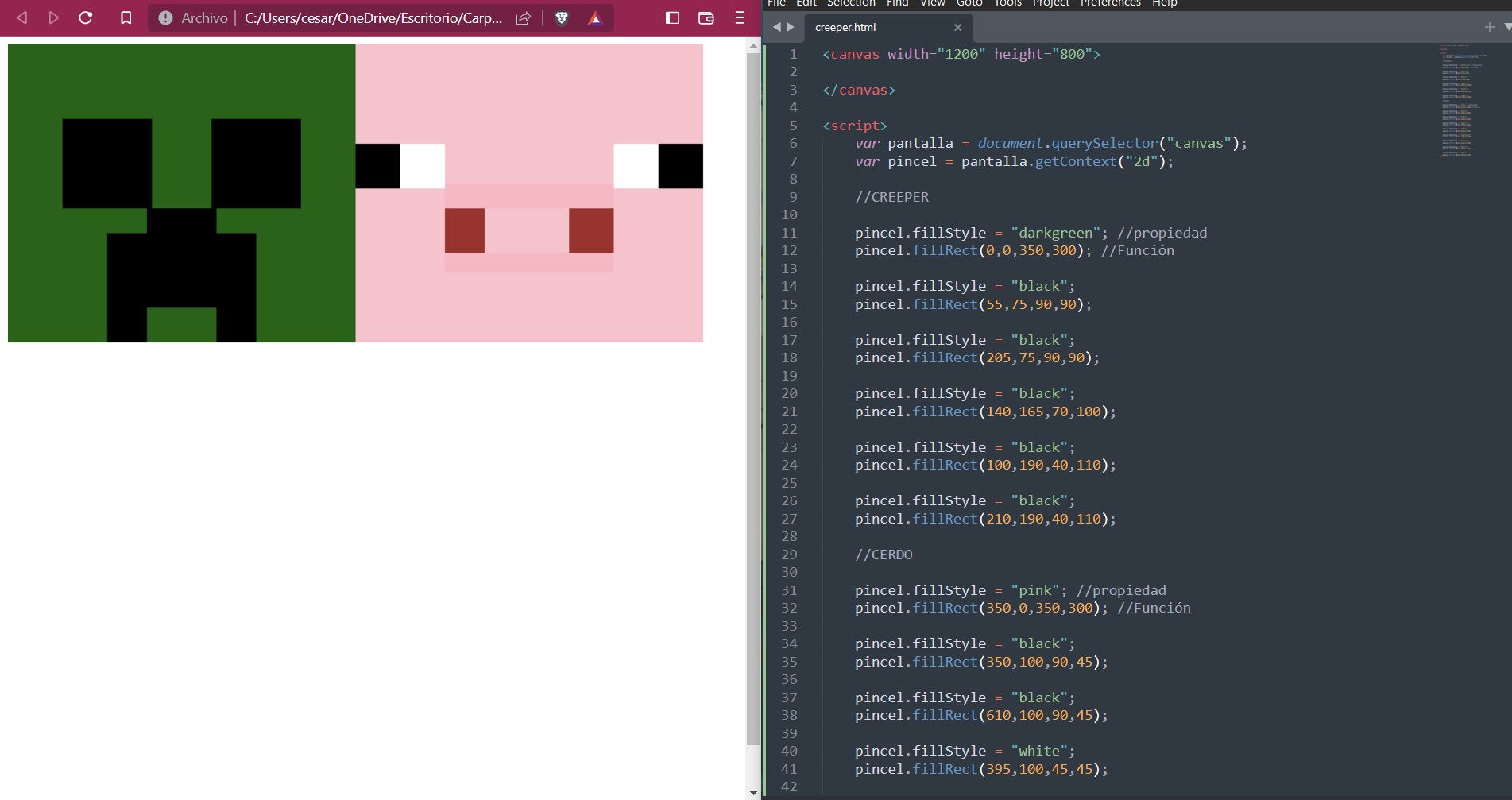Click the not-secure info icon next to Archivo
This screenshot has width=1512, height=800.
pos(165,17)
